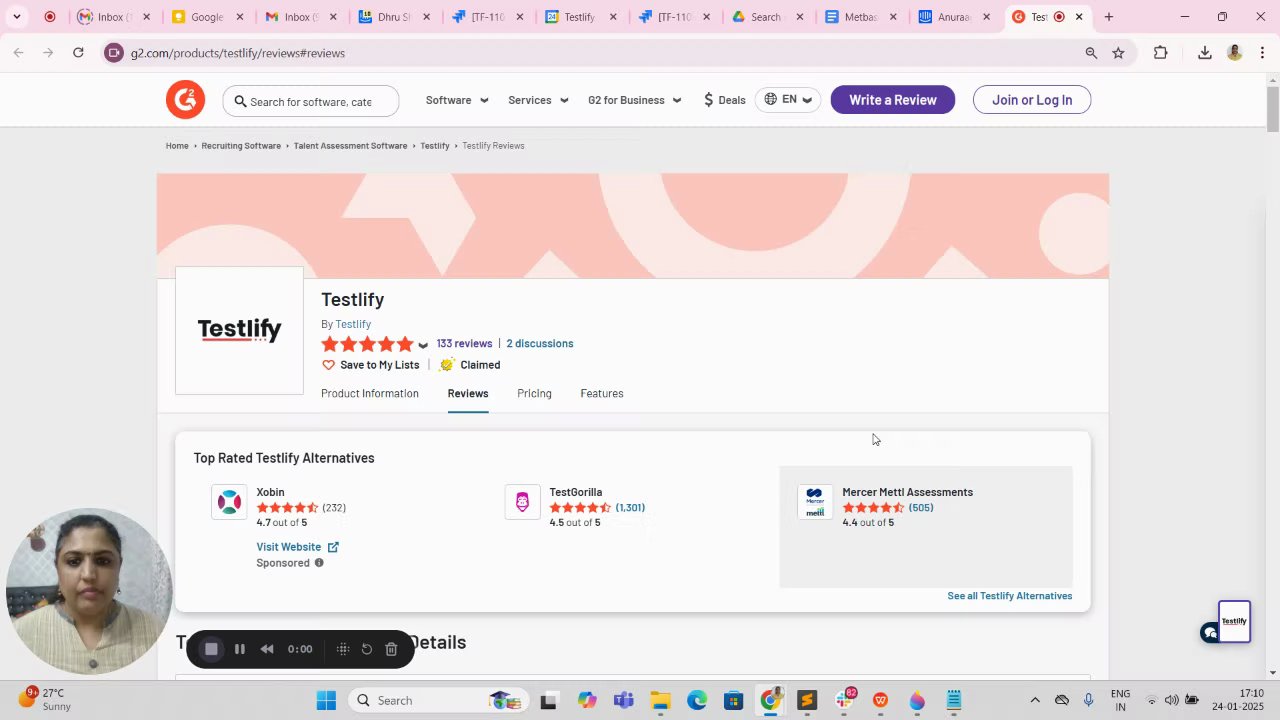Click the Deals link in header

click(x=732, y=100)
